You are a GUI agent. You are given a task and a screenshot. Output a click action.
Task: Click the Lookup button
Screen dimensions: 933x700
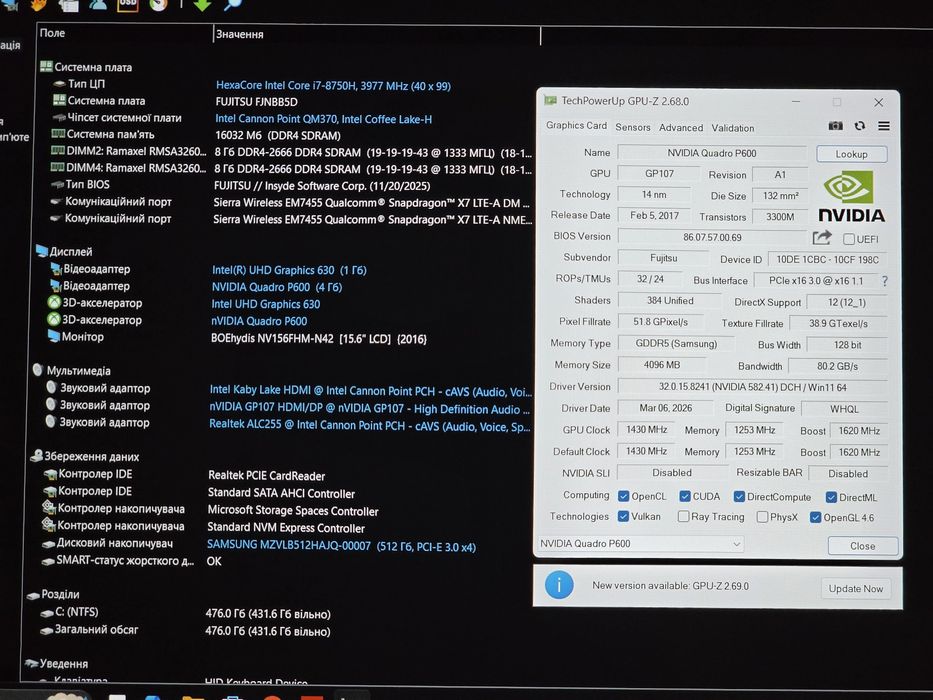851,154
